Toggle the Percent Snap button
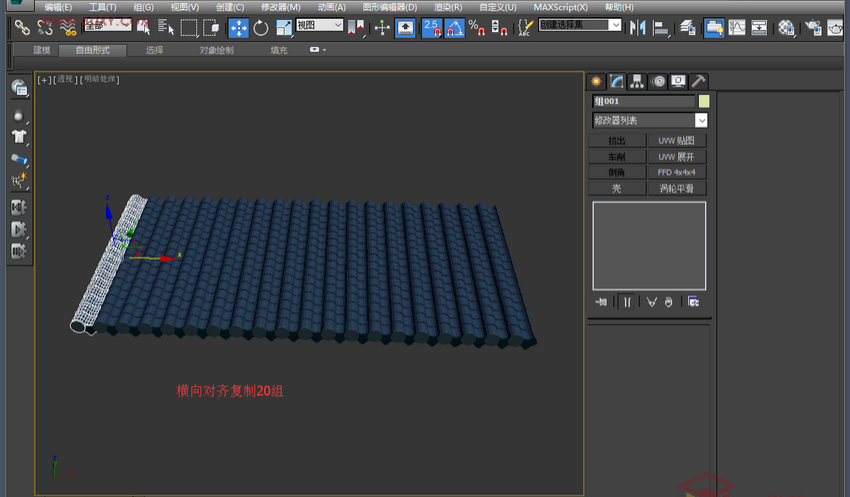Viewport: 850px width, 497px height. coord(476,28)
